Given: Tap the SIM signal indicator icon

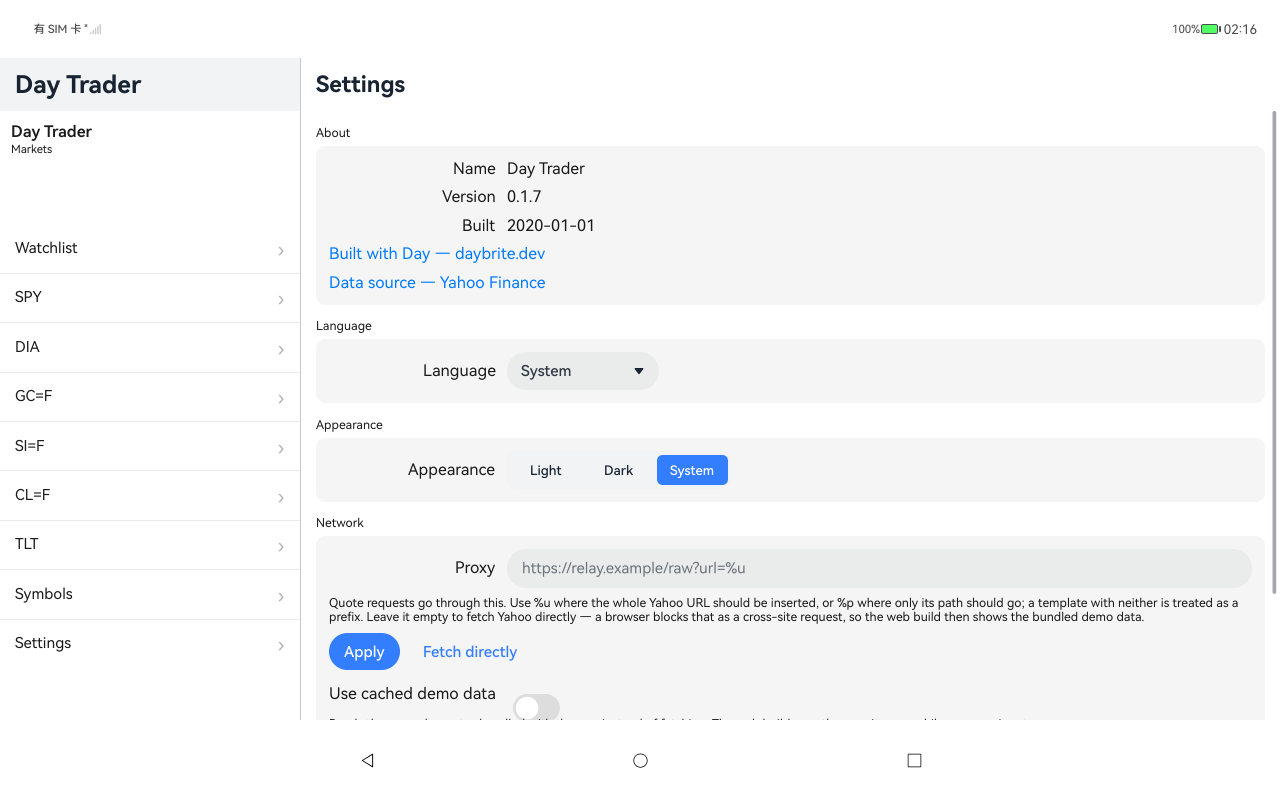Looking at the screenshot, I should (x=95, y=29).
